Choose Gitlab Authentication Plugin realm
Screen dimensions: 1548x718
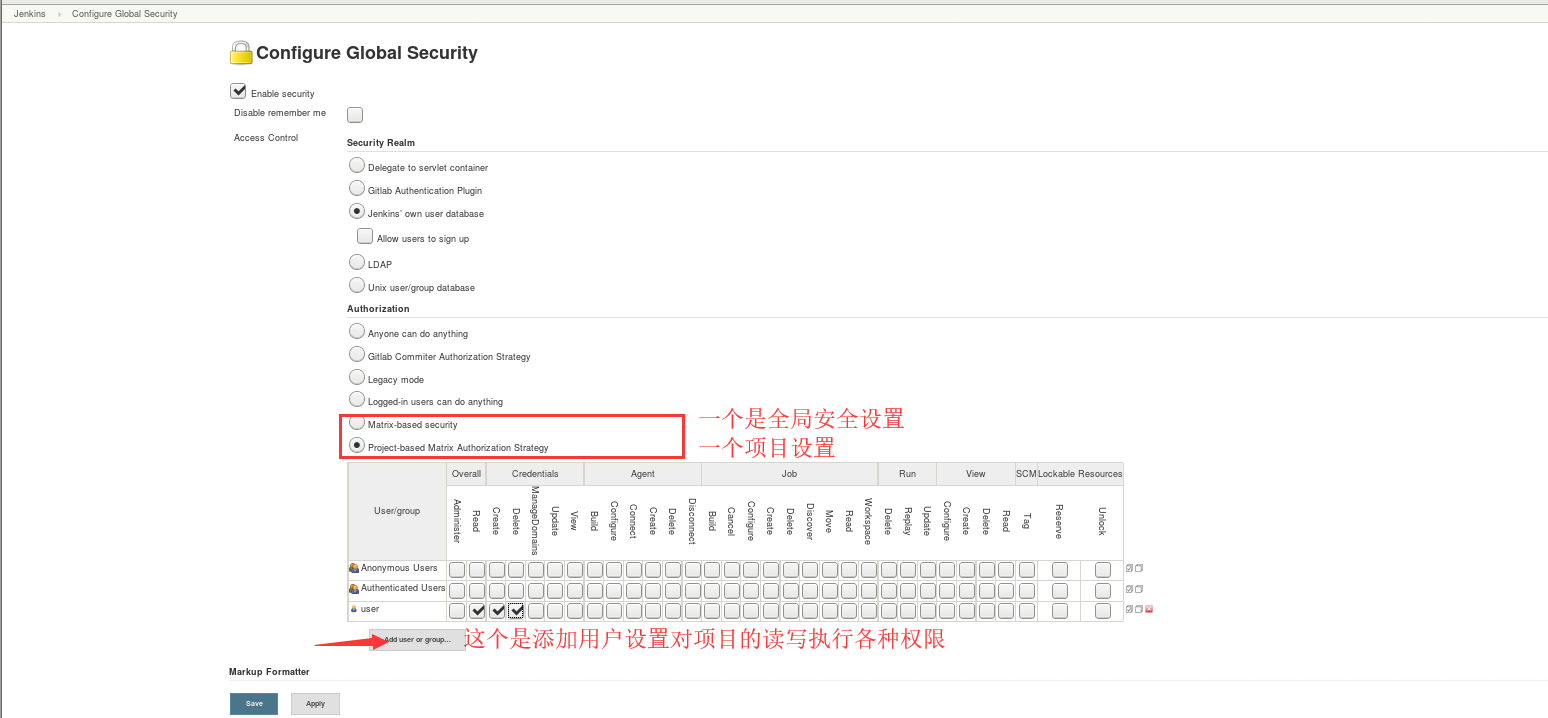tap(357, 188)
